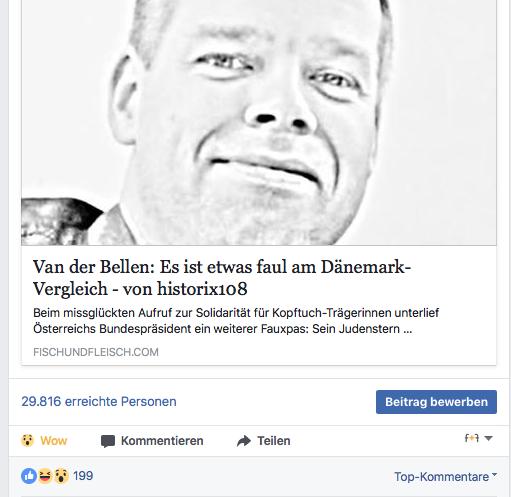Image resolution: width=511 pixels, height=497 pixels.
Task: Click the Wow emoji reaction button icon
Action: (x=27, y=440)
